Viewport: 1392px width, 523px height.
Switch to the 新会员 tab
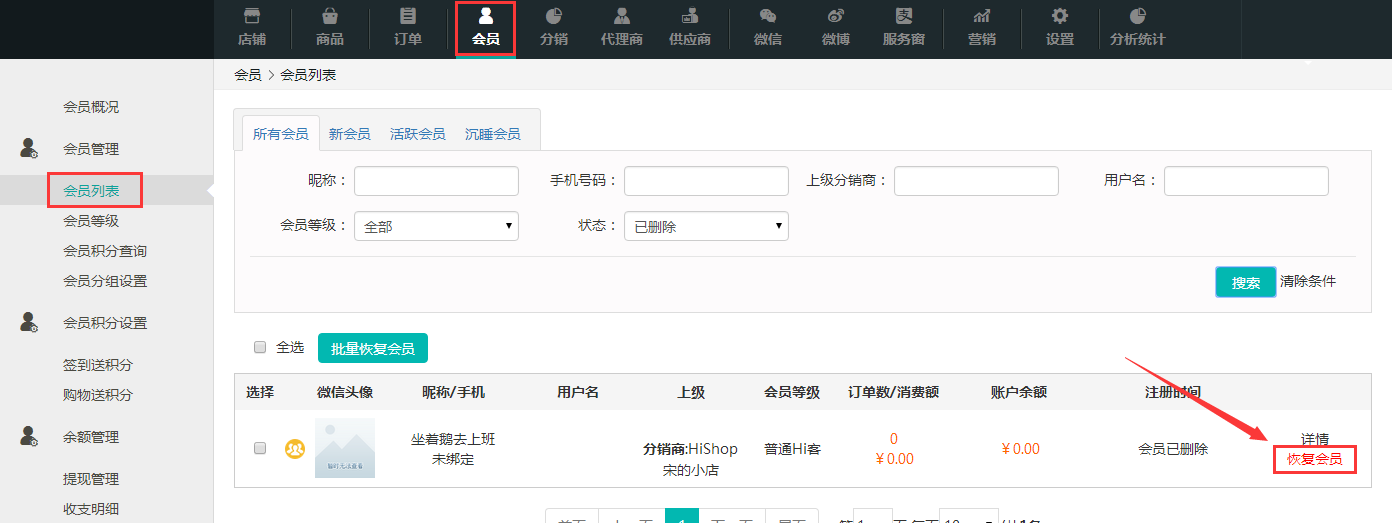349,134
